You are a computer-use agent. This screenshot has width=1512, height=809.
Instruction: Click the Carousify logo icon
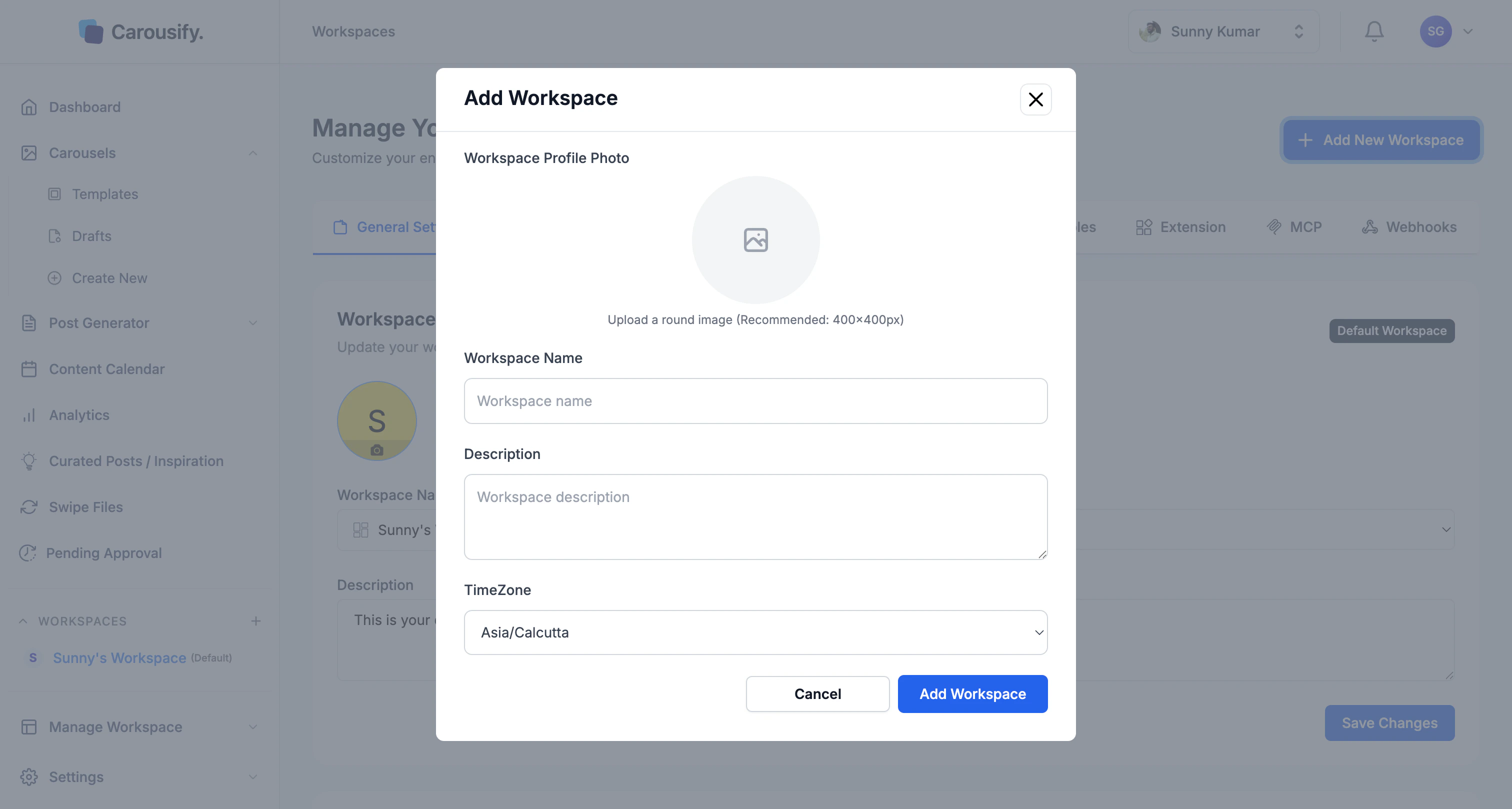91,31
